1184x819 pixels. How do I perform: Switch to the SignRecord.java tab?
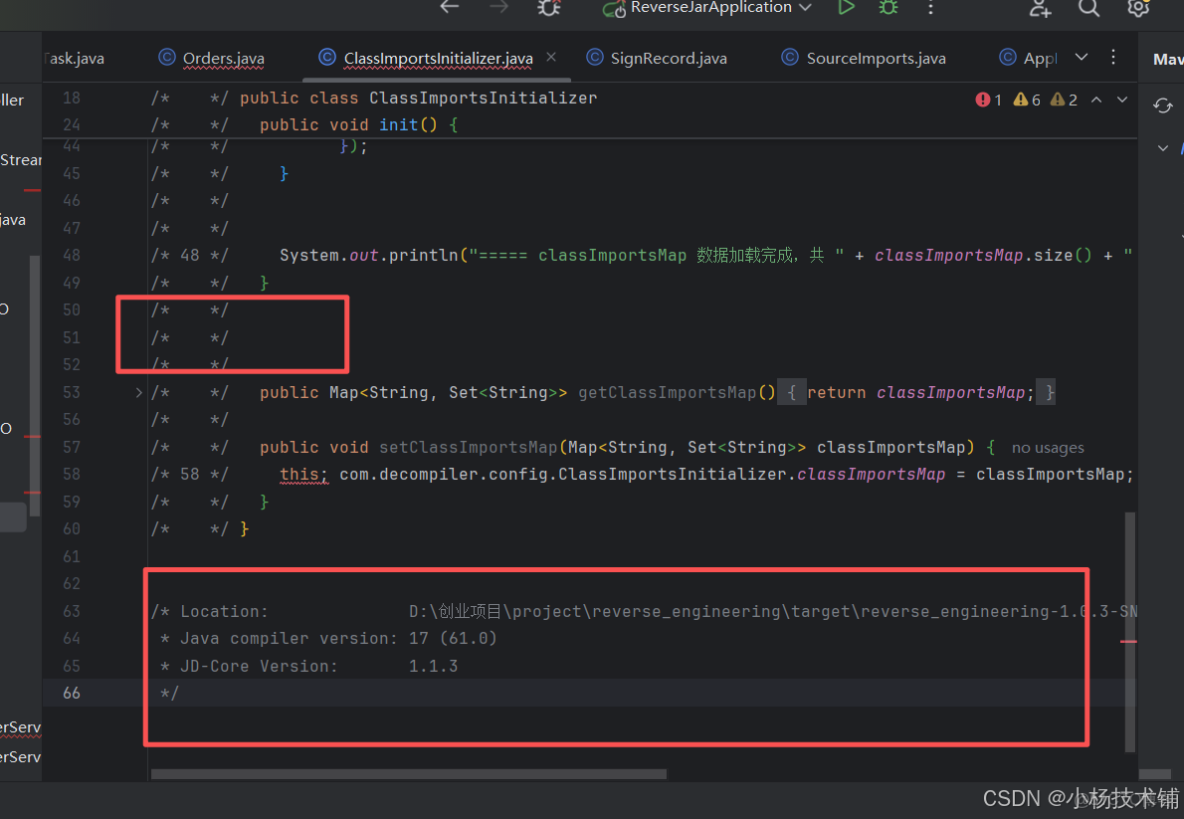pos(667,58)
